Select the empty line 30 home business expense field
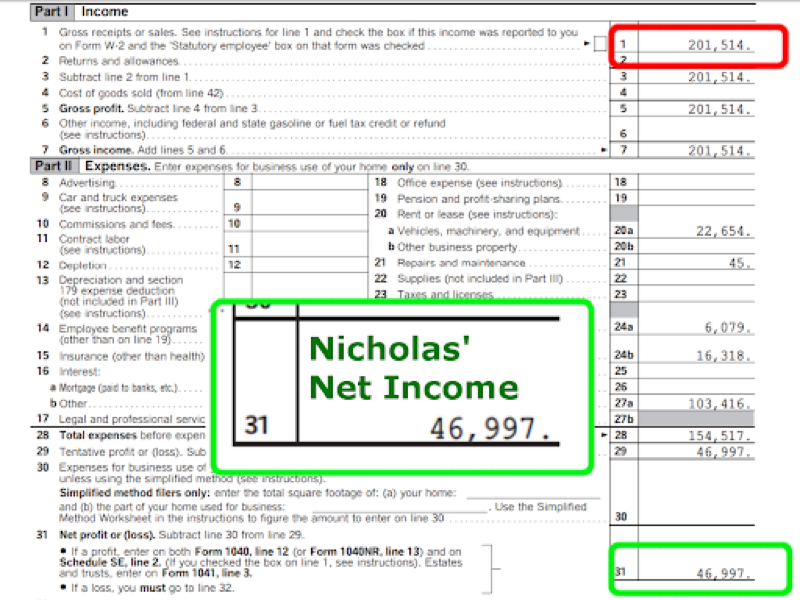This screenshot has height=600, width=800. click(x=708, y=517)
